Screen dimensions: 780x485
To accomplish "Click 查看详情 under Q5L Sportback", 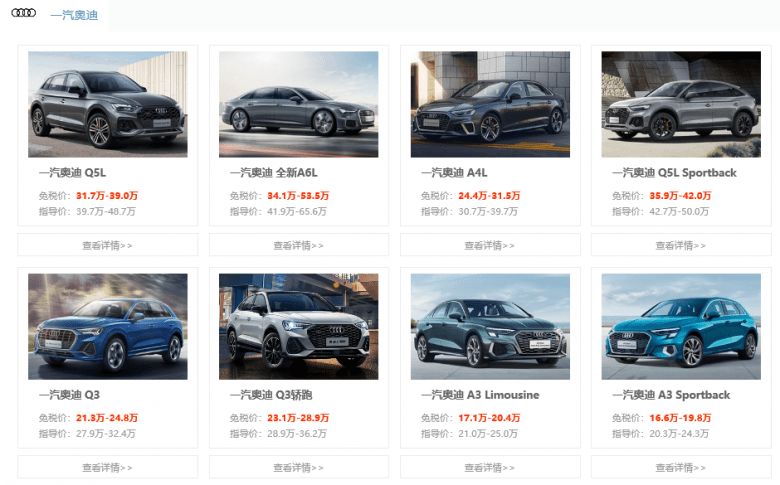I will [x=681, y=245].
